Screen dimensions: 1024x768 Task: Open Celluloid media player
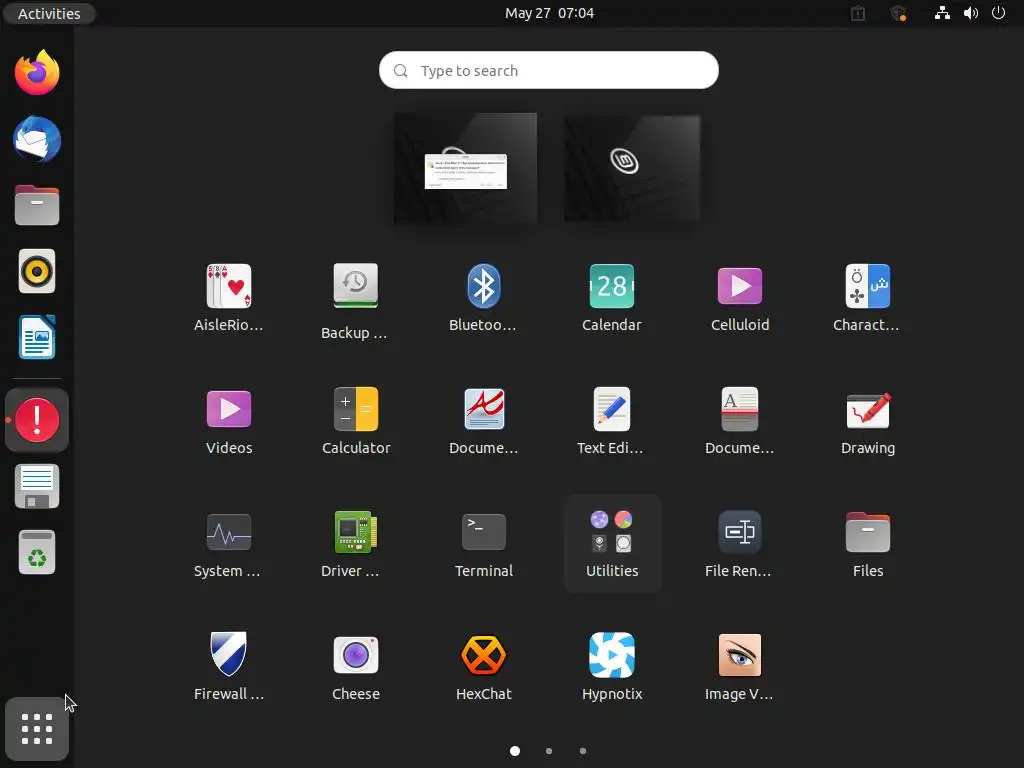tap(739, 298)
